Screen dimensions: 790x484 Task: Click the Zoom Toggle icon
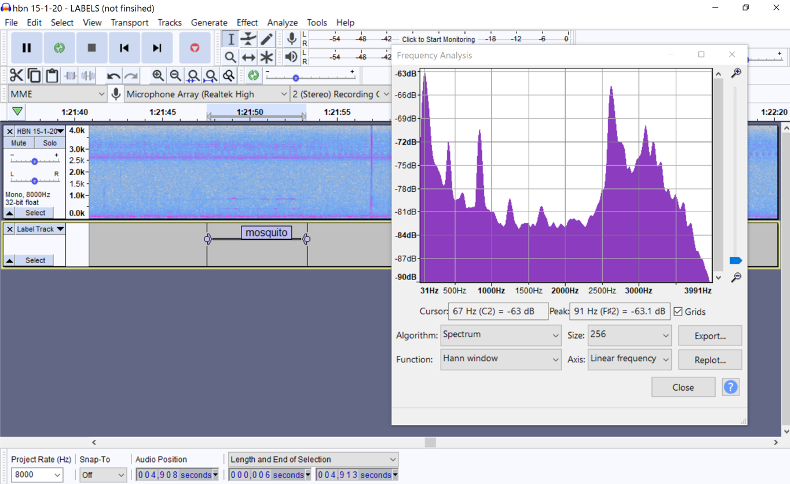coord(229,76)
